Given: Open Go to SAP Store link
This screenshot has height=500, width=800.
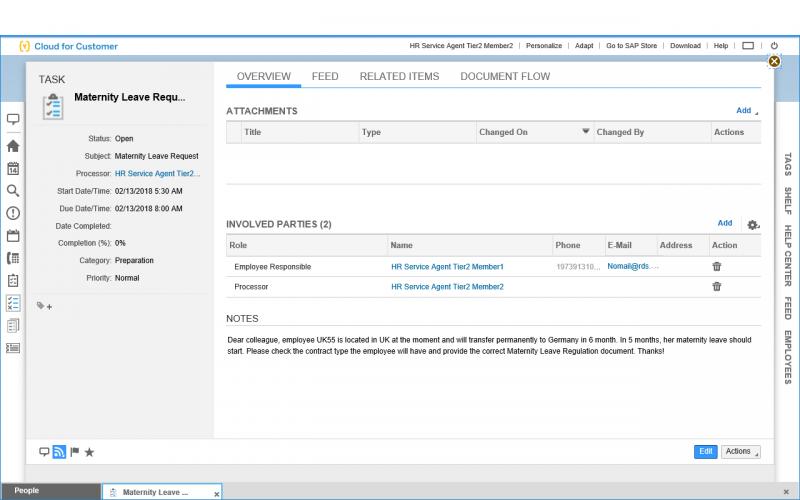Looking at the screenshot, I should 632,45.
